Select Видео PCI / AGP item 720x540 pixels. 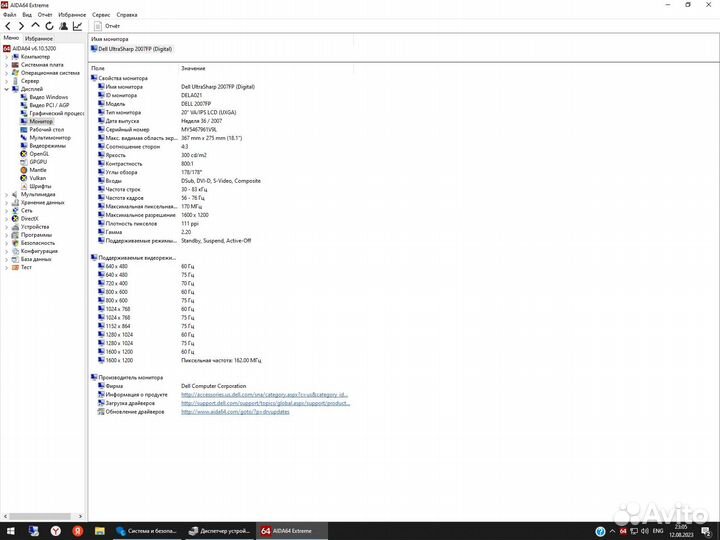pyautogui.click(x=45, y=105)
